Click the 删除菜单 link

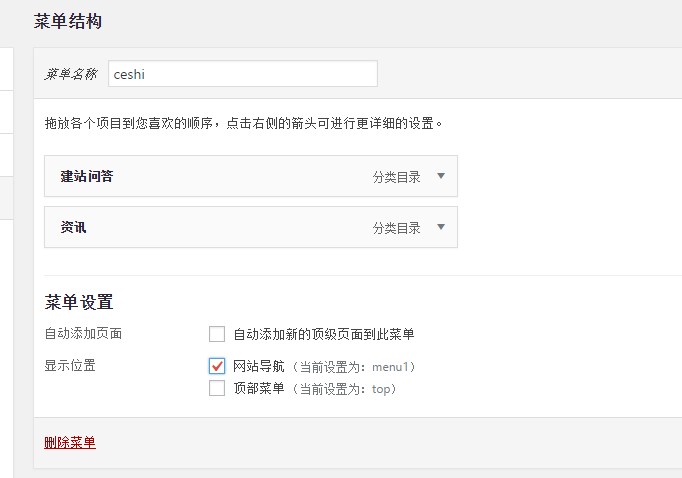(70, 442)
